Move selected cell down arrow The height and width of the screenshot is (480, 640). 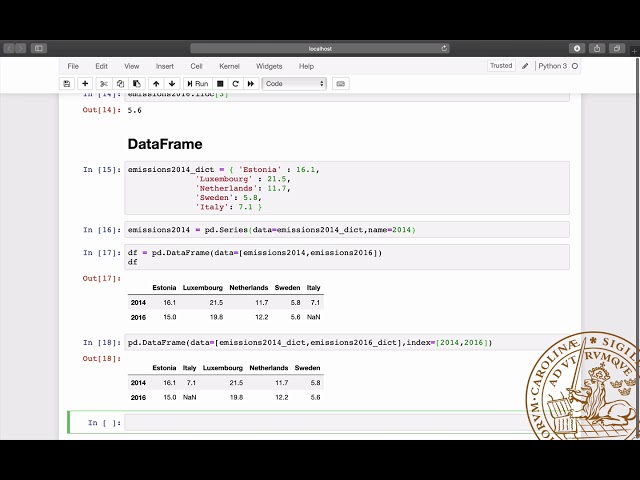coord(172,84)
